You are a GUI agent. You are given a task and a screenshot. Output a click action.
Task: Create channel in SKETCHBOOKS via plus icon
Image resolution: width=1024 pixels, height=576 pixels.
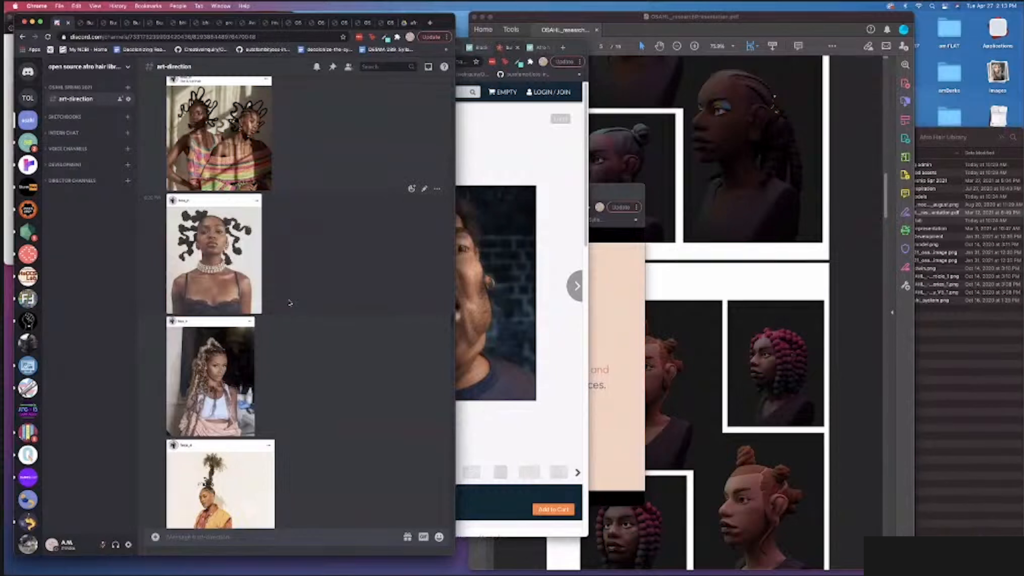128,117
